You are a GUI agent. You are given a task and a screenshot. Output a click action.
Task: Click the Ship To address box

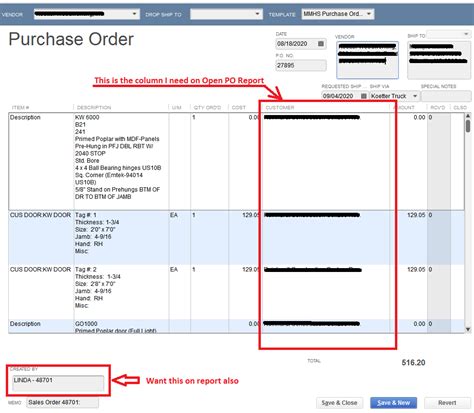439,60
